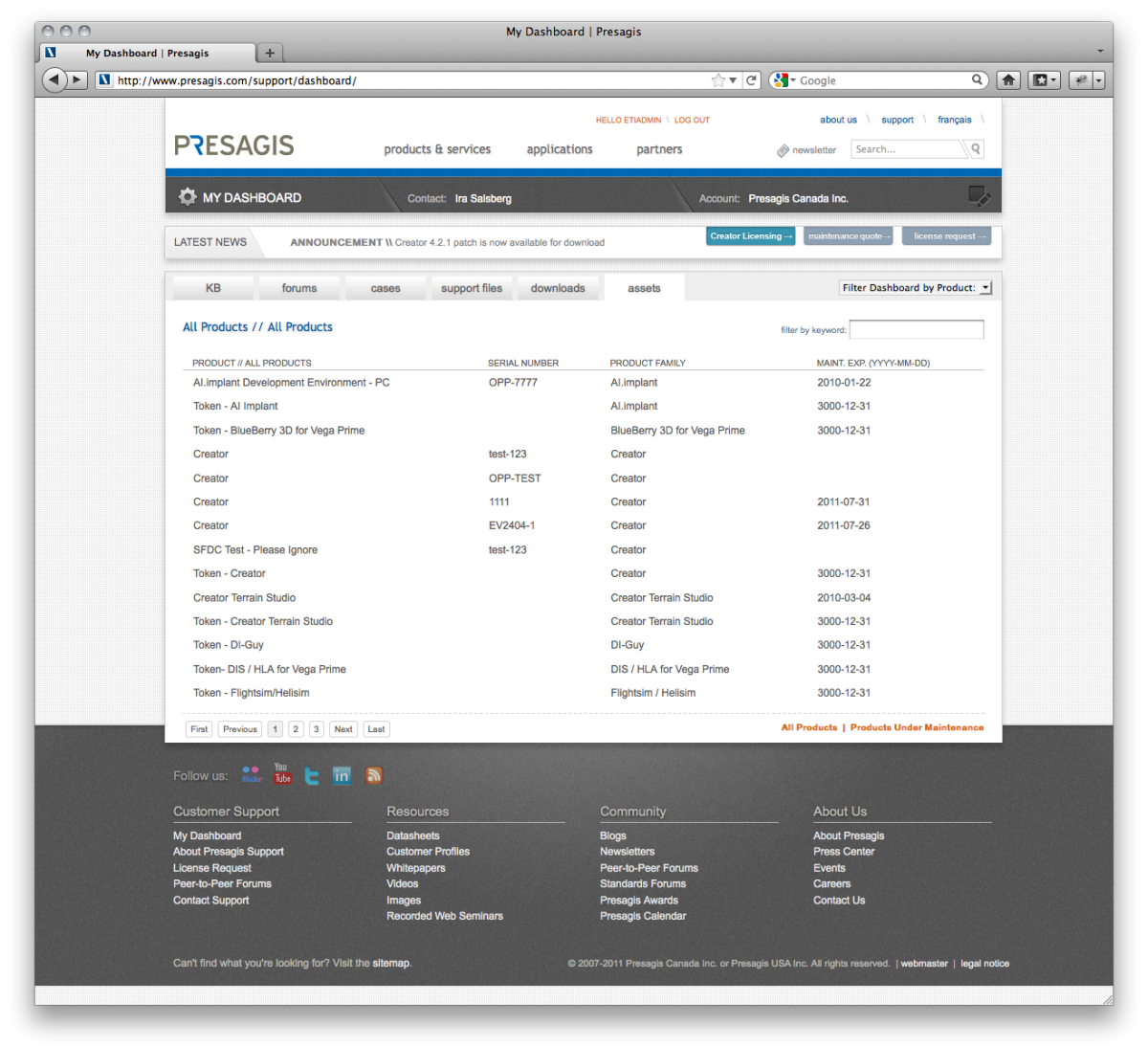Open Presagis YouTube channel
This screenshot has width=1148, height=1046.
click(x=281, y=773)
